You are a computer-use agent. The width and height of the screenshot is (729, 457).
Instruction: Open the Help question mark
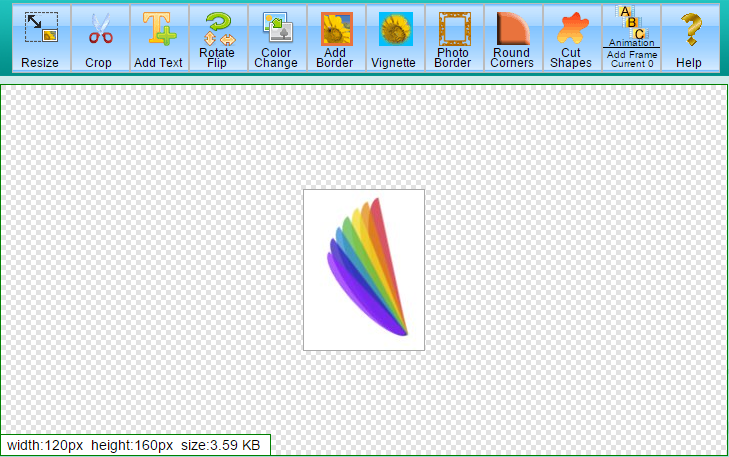pos(690,39)
